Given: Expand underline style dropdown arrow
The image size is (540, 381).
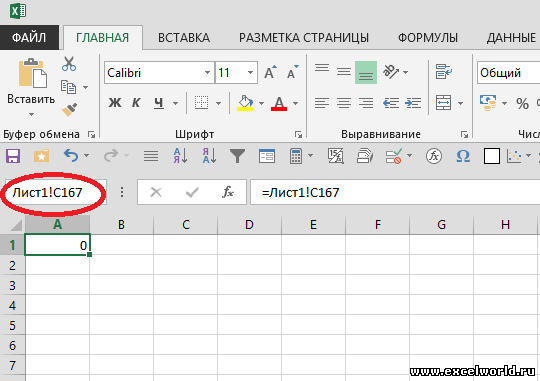Looking at the screenshot, I should tap(175, 103).
